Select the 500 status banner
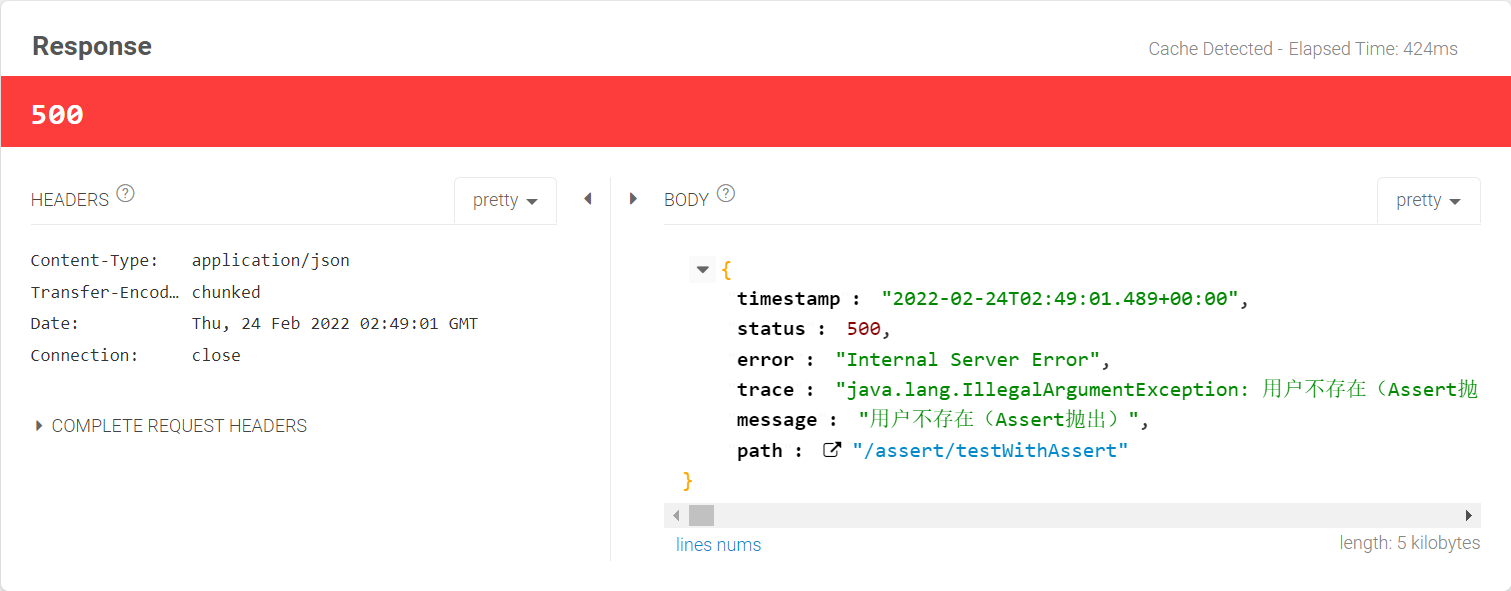Screen dimensions: 1511x591 coord(56,112)
